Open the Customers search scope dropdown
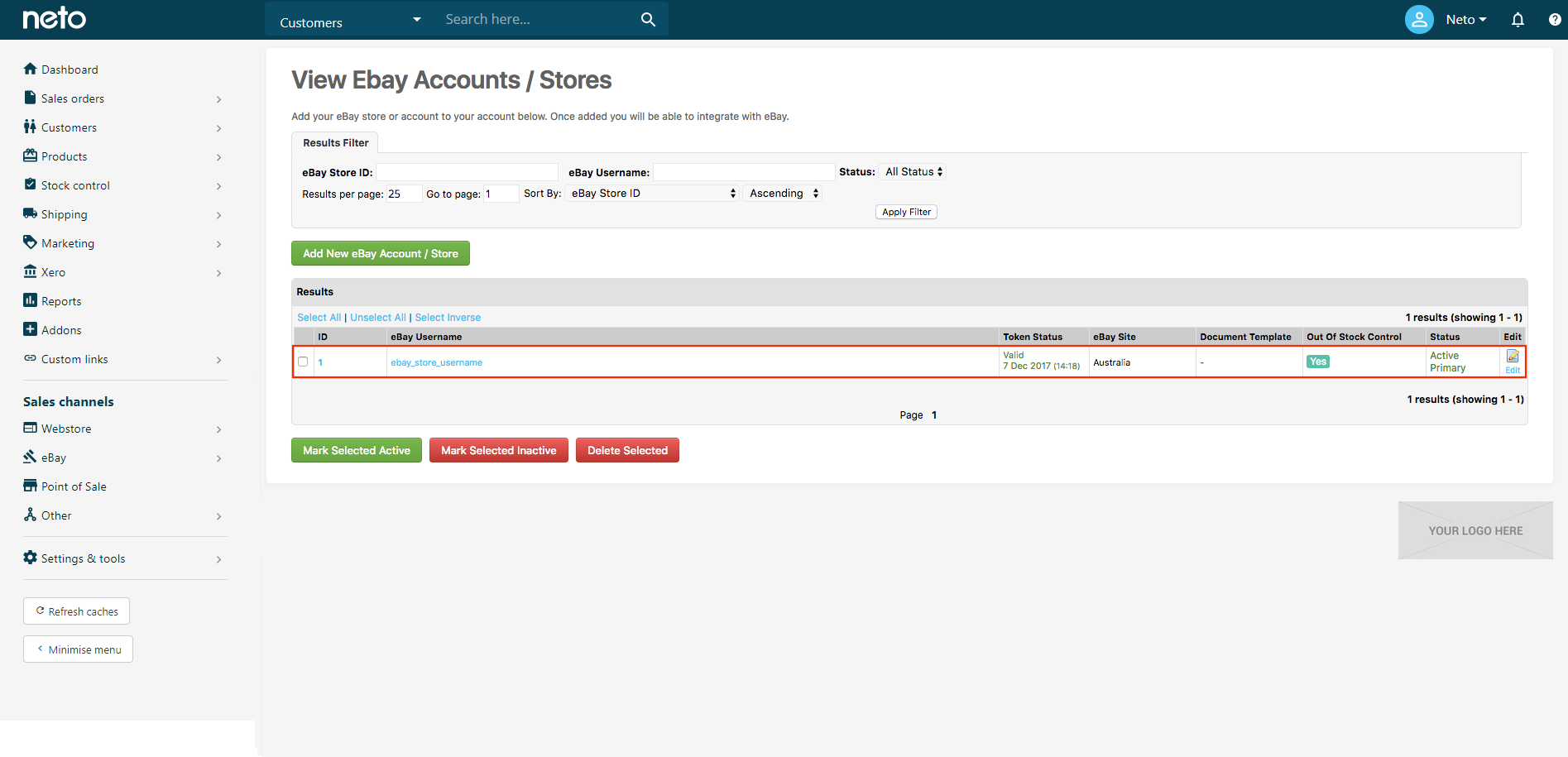1568x757 pixels. point(350,20)
